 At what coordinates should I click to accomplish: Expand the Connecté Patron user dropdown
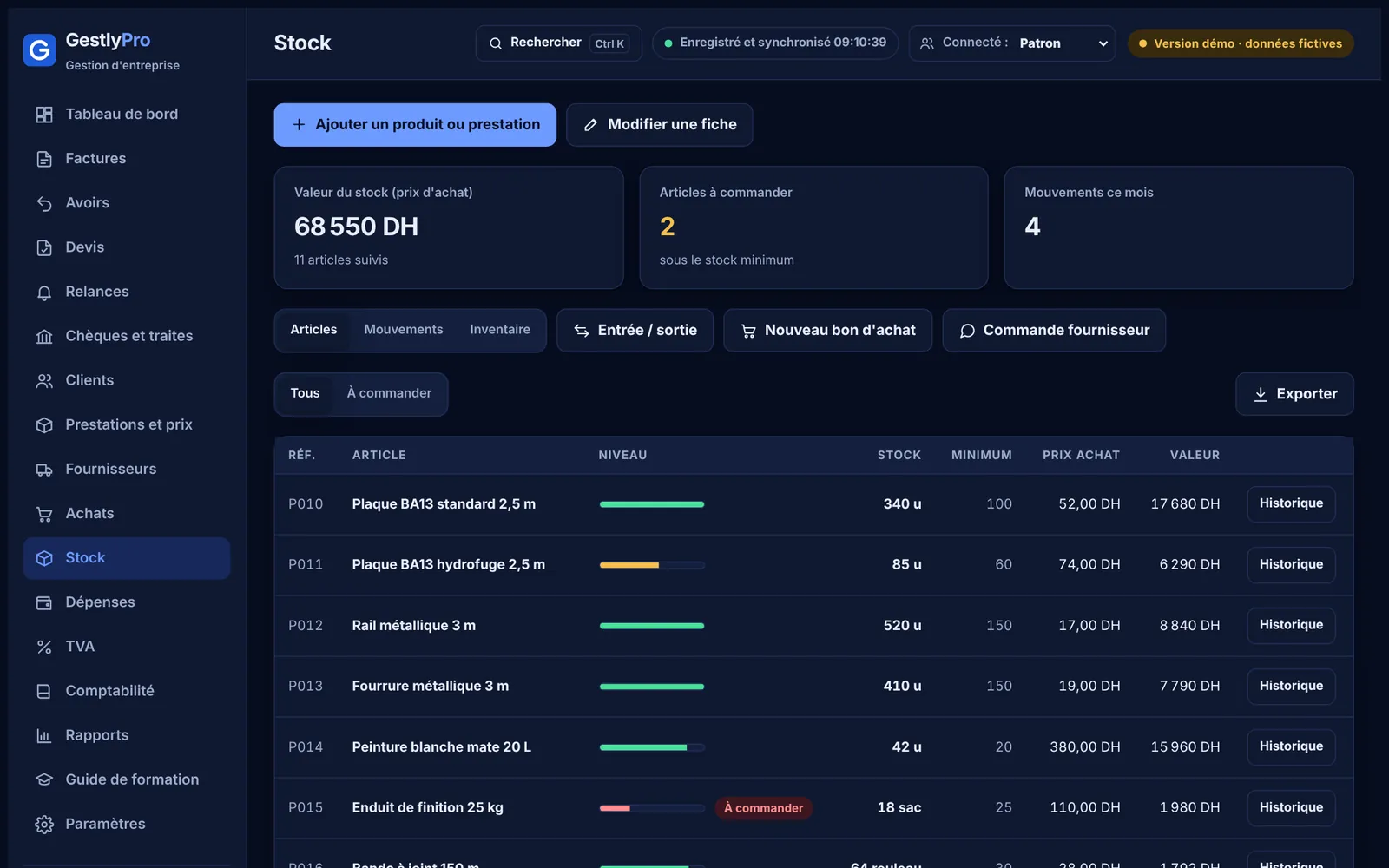(x=1012, y=43)
